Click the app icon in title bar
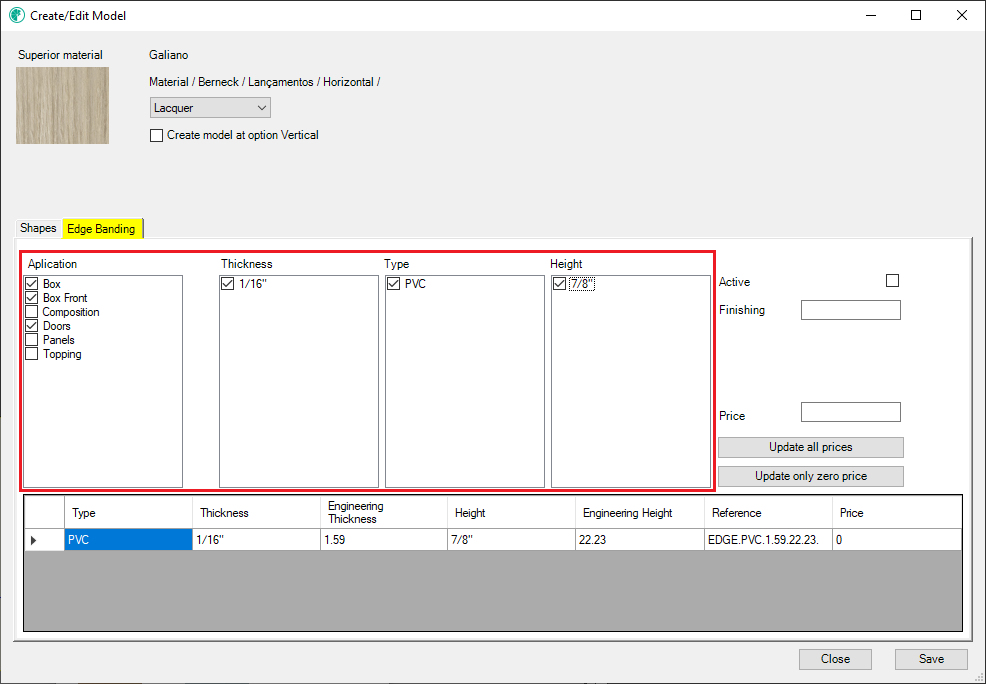 pyautogui.click(x=17, y=15)
